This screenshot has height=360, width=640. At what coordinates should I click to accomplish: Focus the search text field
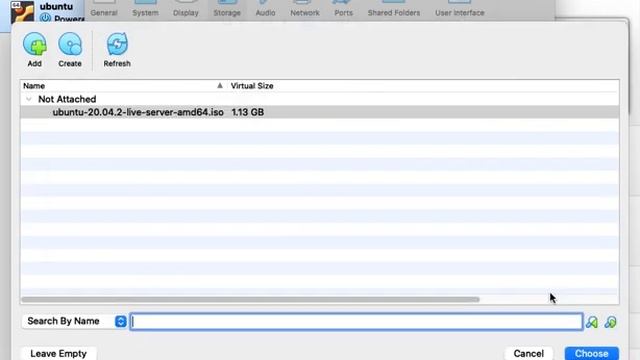(356, 322)
